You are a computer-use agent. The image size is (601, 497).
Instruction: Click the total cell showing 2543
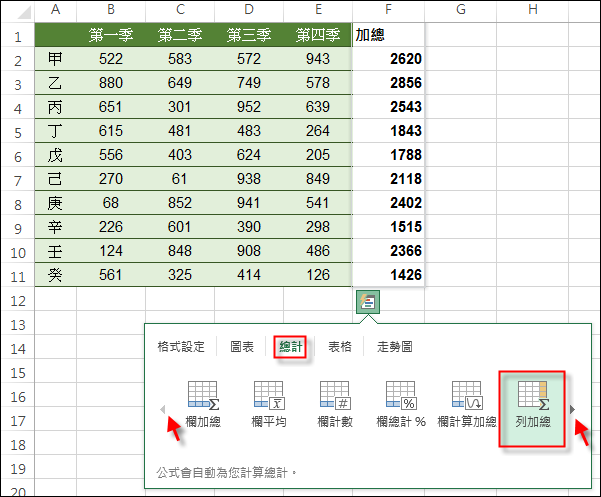[x=388, y=107]
